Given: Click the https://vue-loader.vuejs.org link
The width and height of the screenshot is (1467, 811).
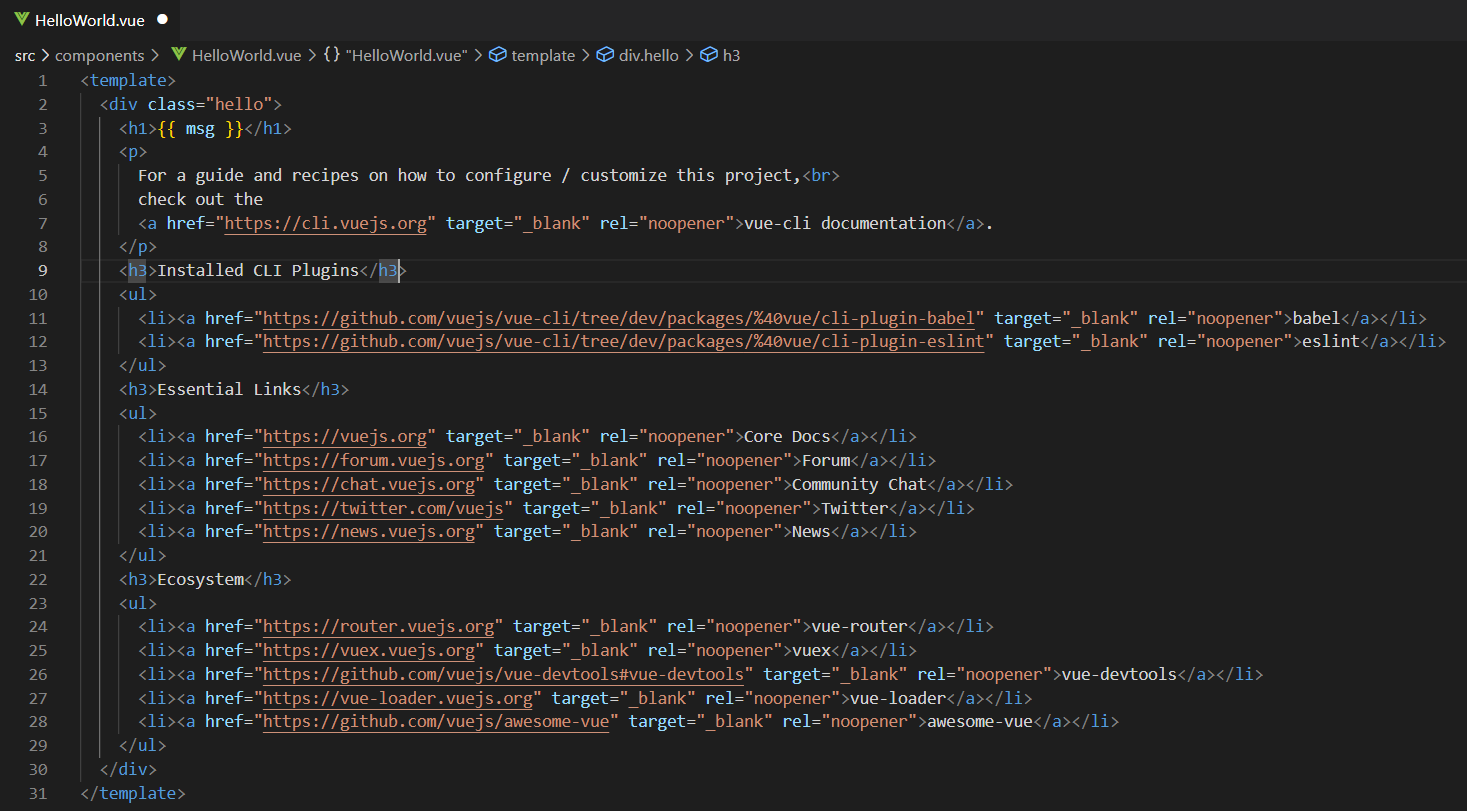Looking at the screenshot, I should point(398,698).
